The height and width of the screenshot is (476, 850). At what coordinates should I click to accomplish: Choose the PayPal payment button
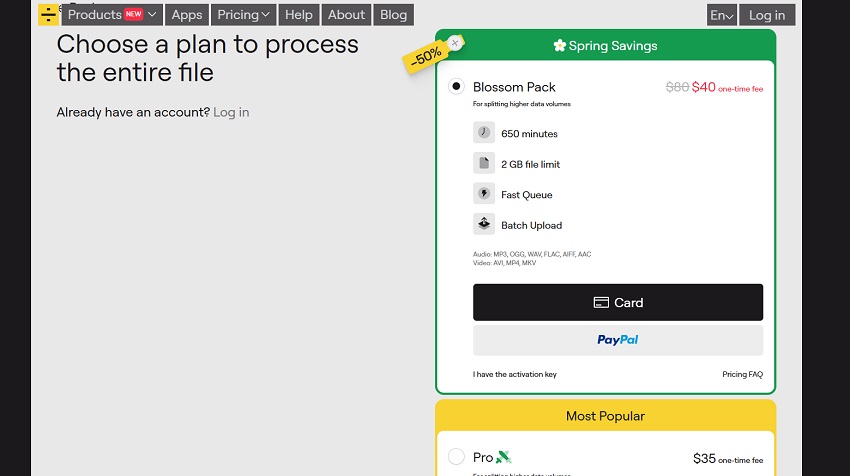[617, 340]
